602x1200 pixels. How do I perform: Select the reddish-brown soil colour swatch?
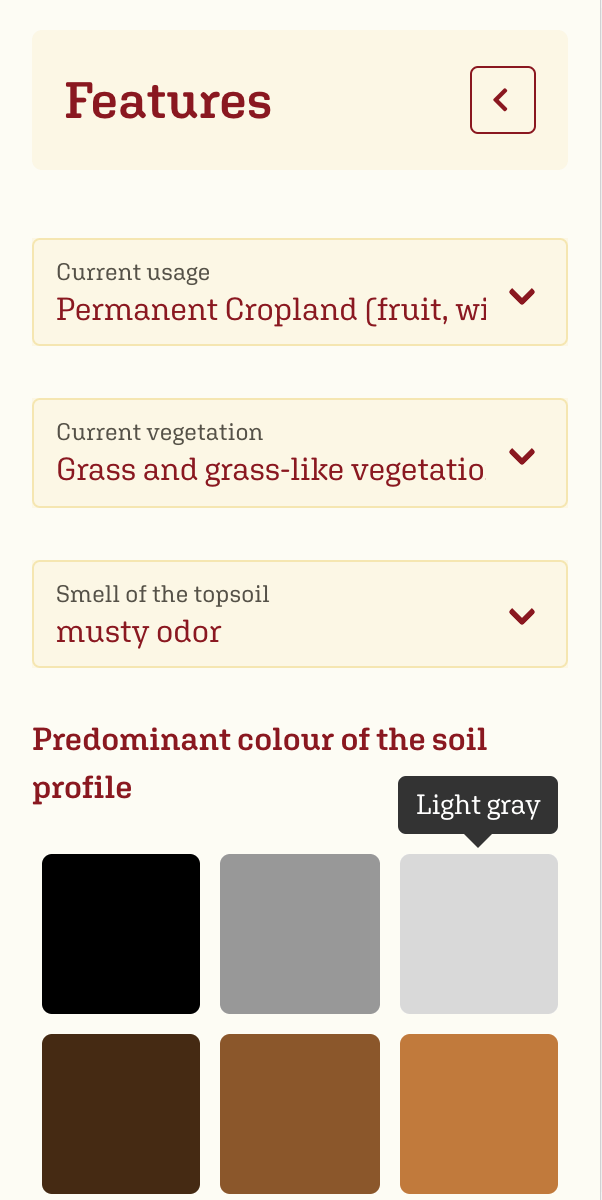pyautogui.click(x=299, y=1113)
